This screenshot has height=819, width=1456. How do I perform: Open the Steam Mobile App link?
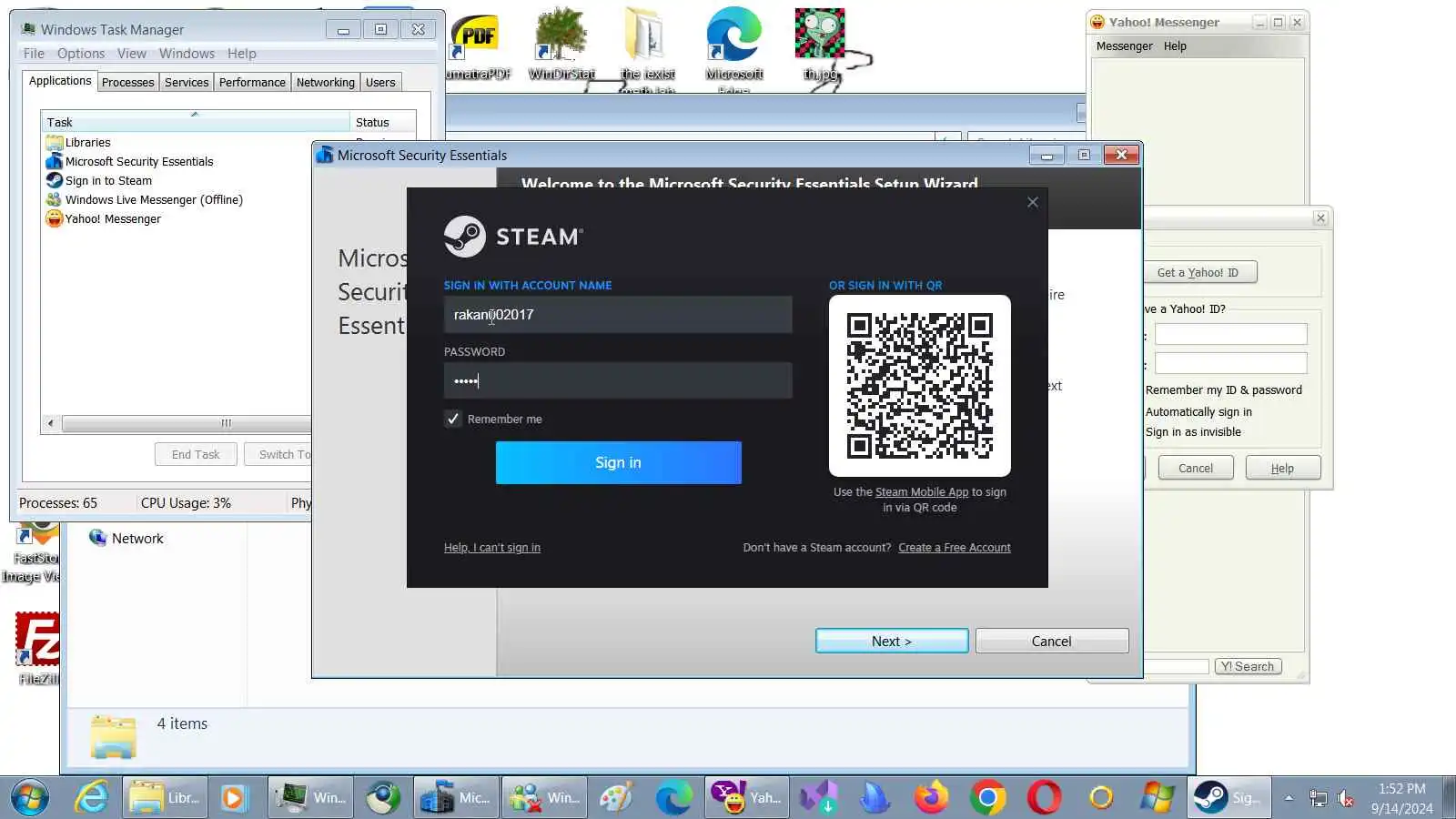922,492
